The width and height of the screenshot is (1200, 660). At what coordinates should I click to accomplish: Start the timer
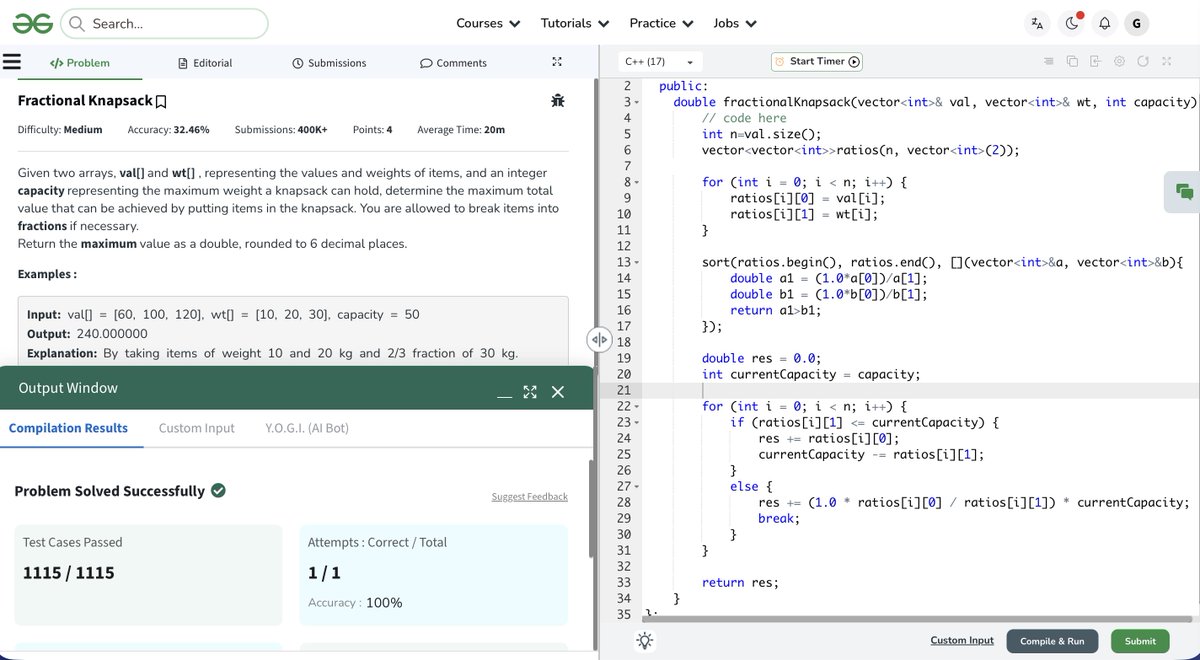[x=817, y=62]
